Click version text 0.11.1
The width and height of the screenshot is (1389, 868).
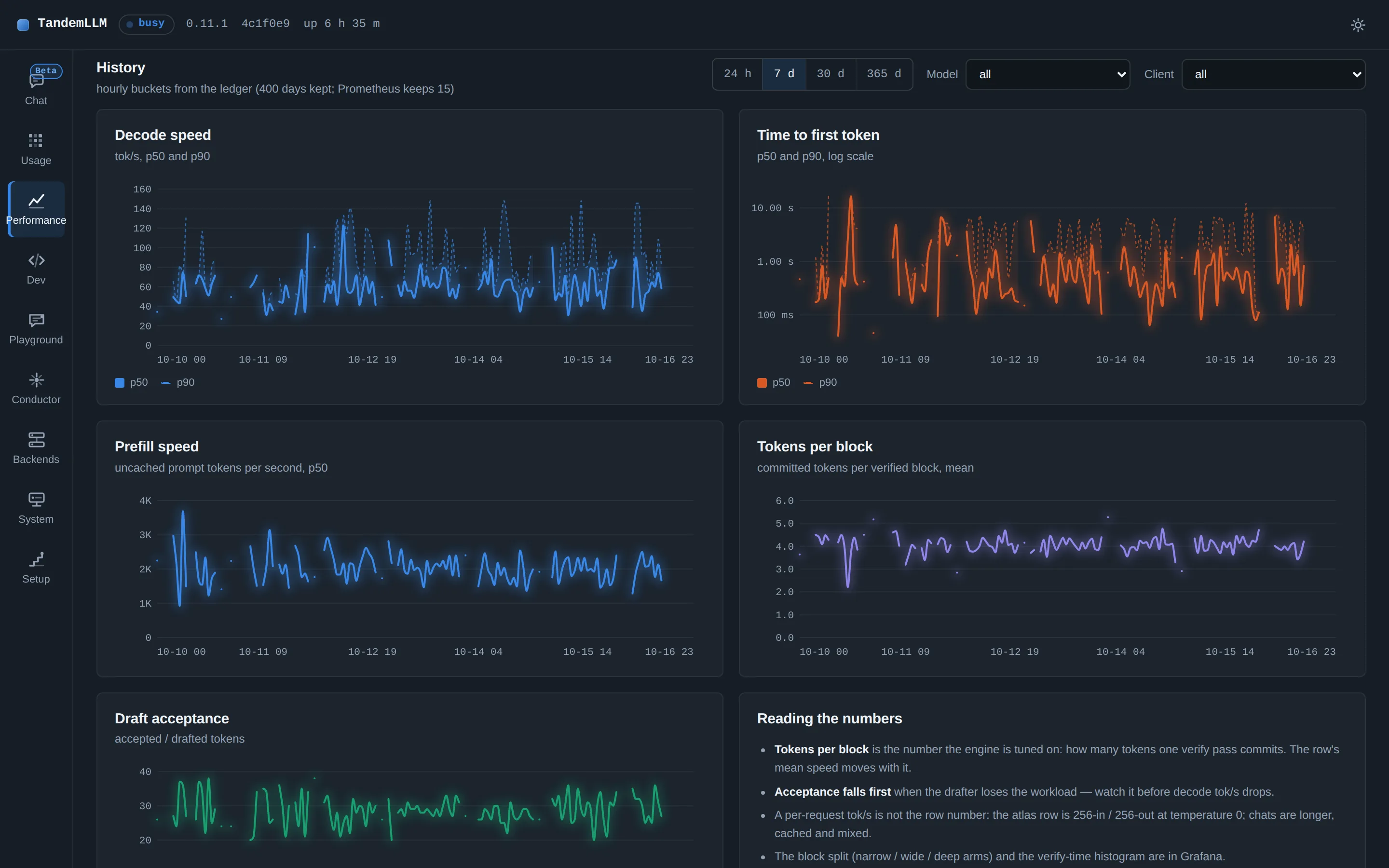click(x=206, y=24)
